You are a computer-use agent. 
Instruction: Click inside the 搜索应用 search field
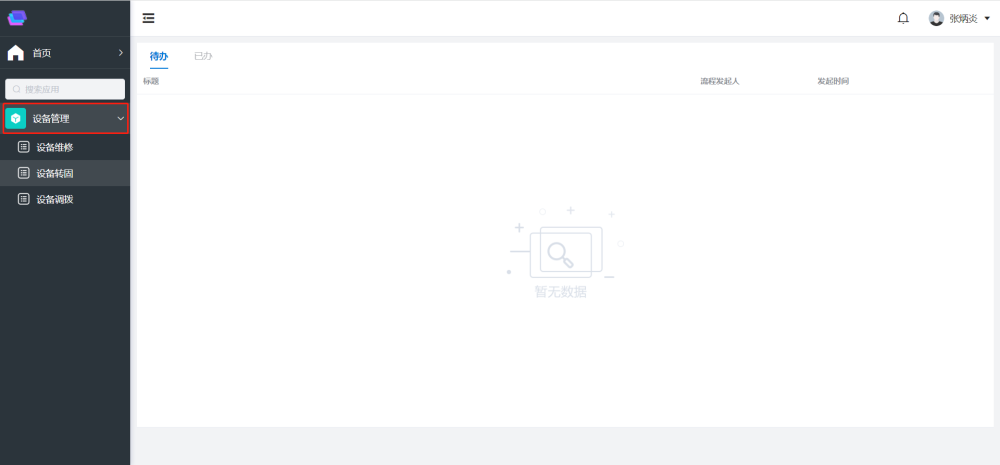70,89
